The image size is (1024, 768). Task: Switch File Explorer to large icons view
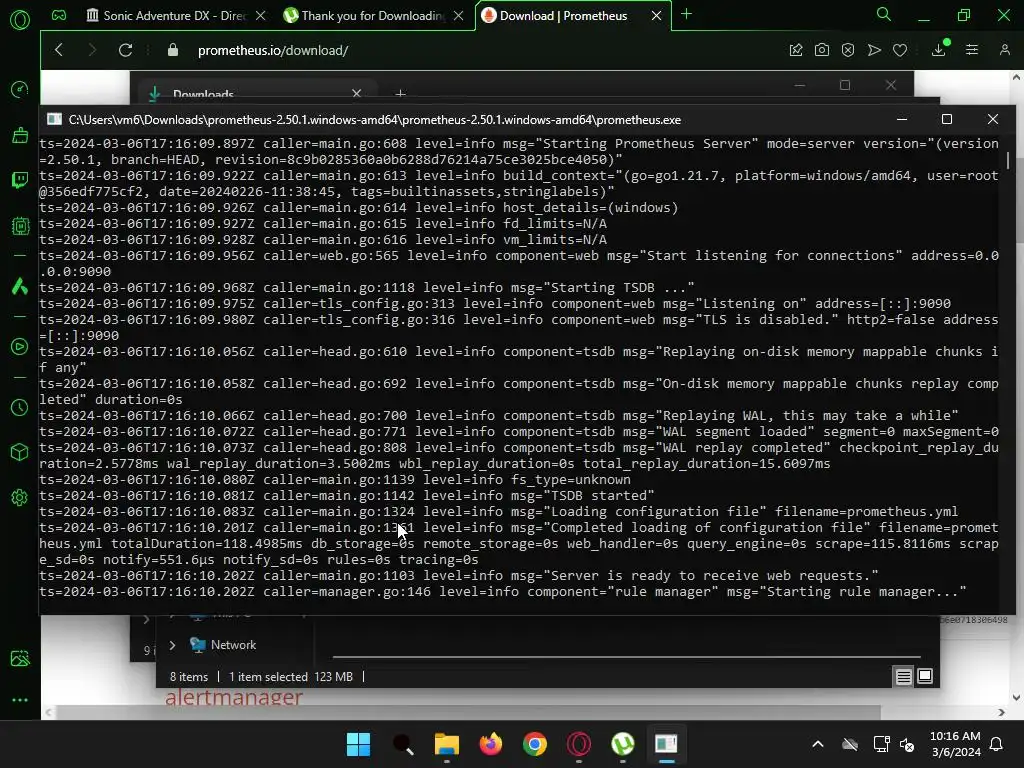click(x=925, y=676)
